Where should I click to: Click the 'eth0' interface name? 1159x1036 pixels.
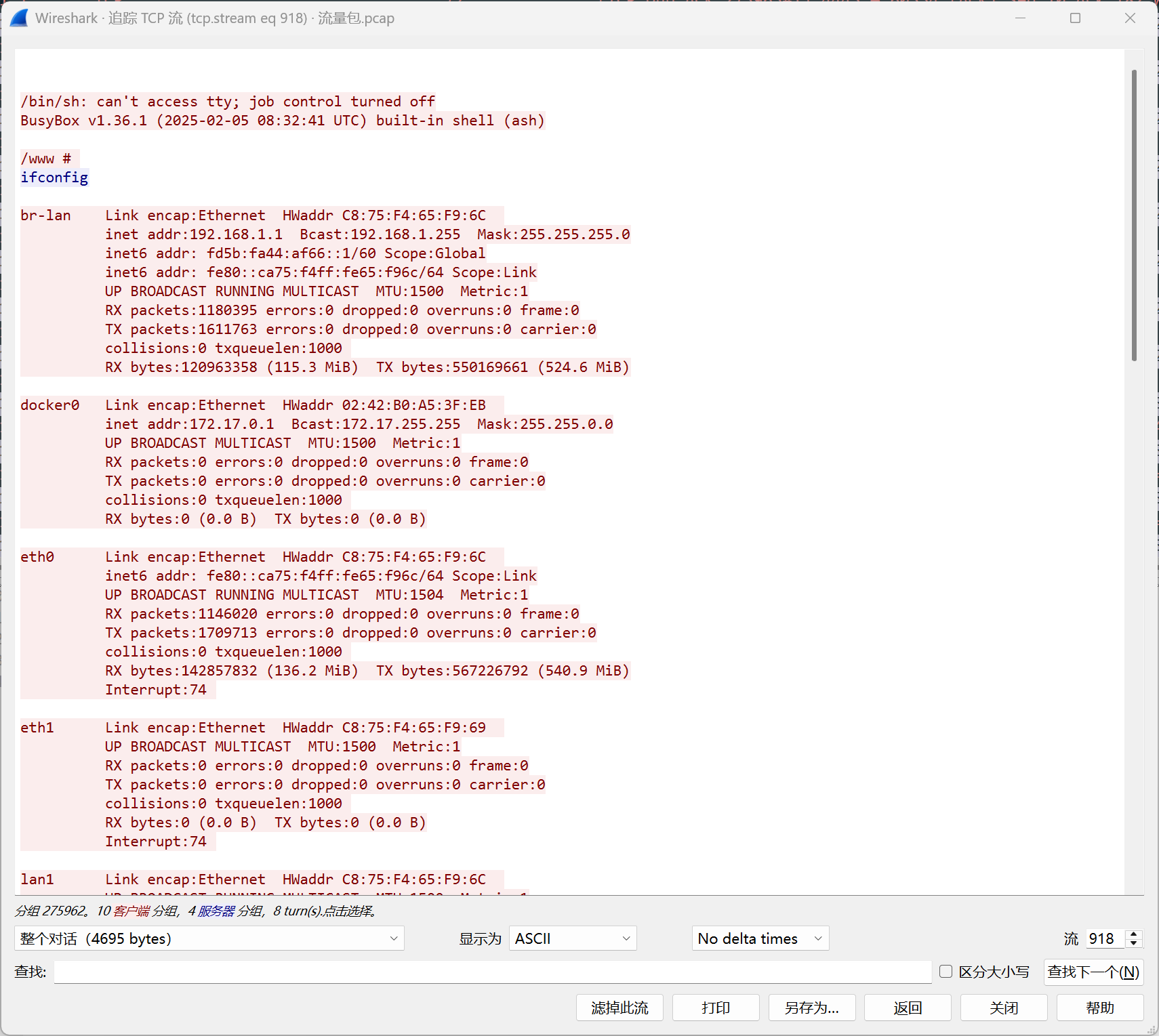37,557
